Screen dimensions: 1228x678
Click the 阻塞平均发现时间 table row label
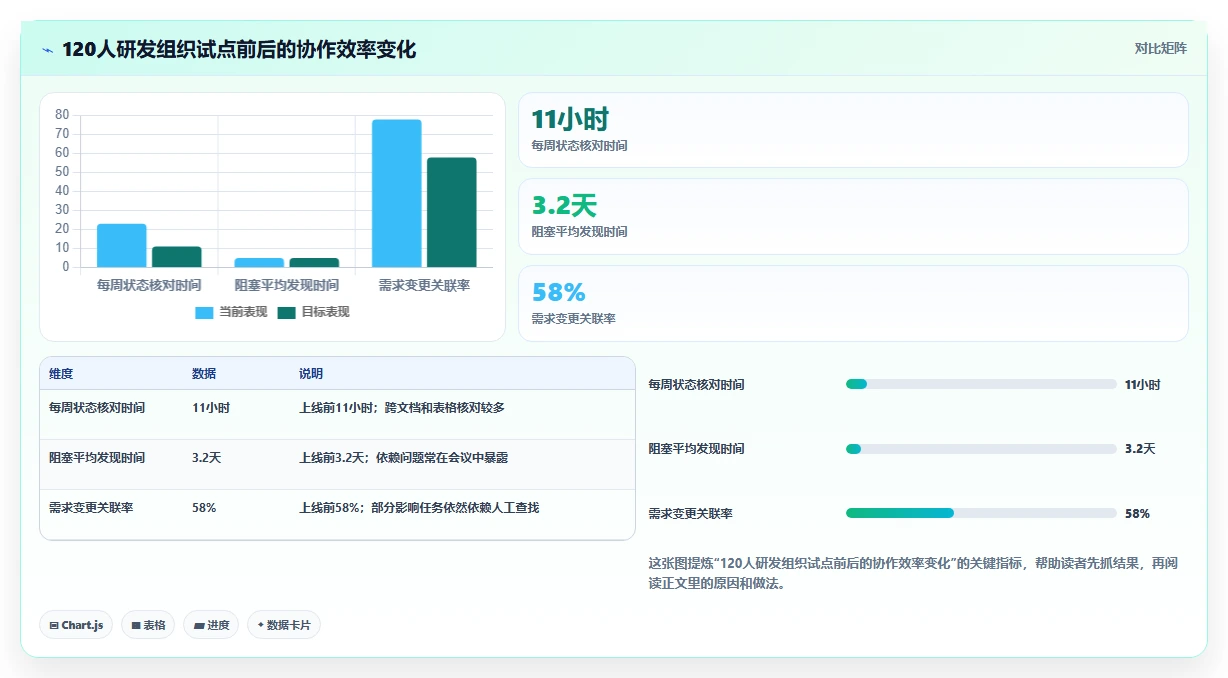[97, 458]
